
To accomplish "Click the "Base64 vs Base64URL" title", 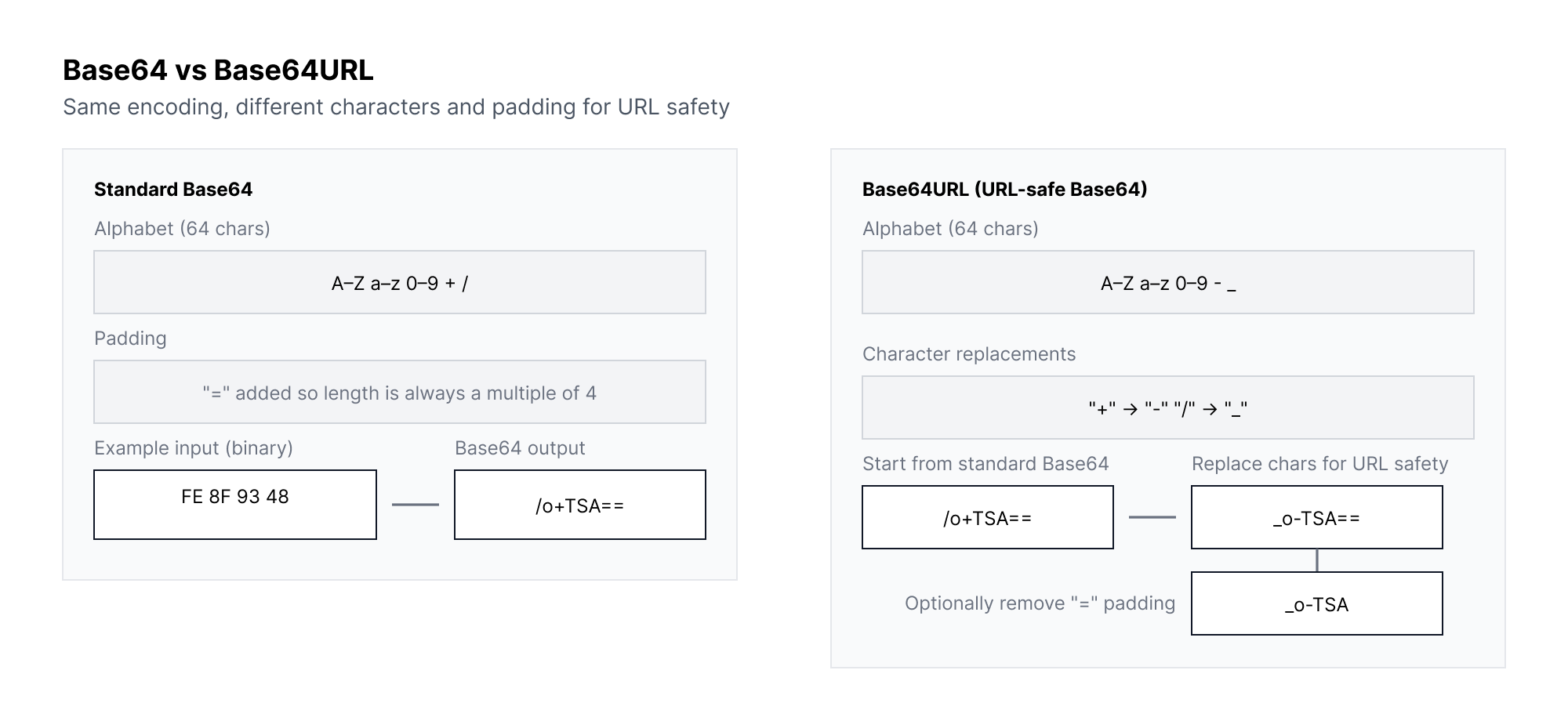I will (x=218, y=71).
